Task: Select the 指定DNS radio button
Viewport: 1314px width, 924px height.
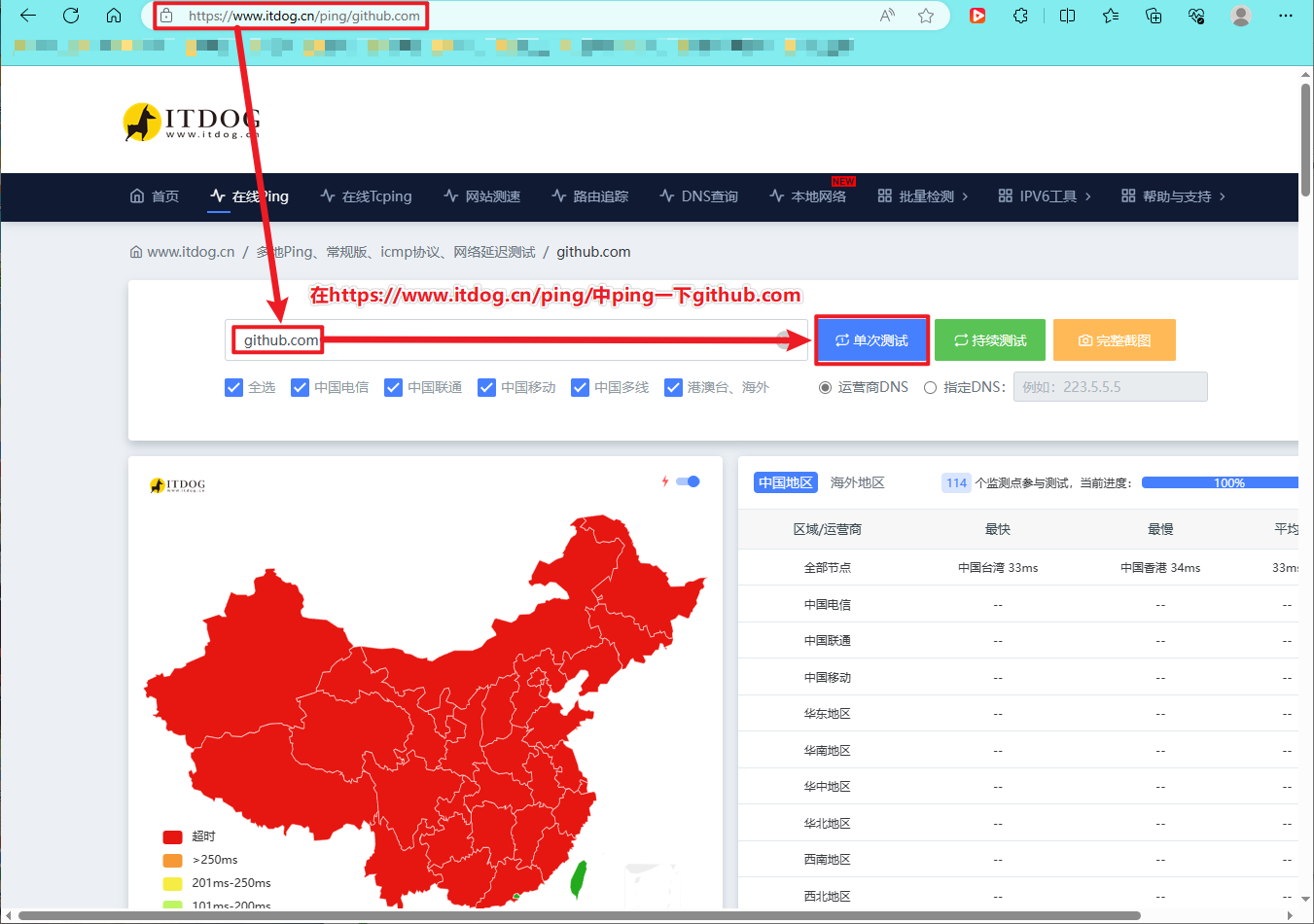Action: point(930,387)
